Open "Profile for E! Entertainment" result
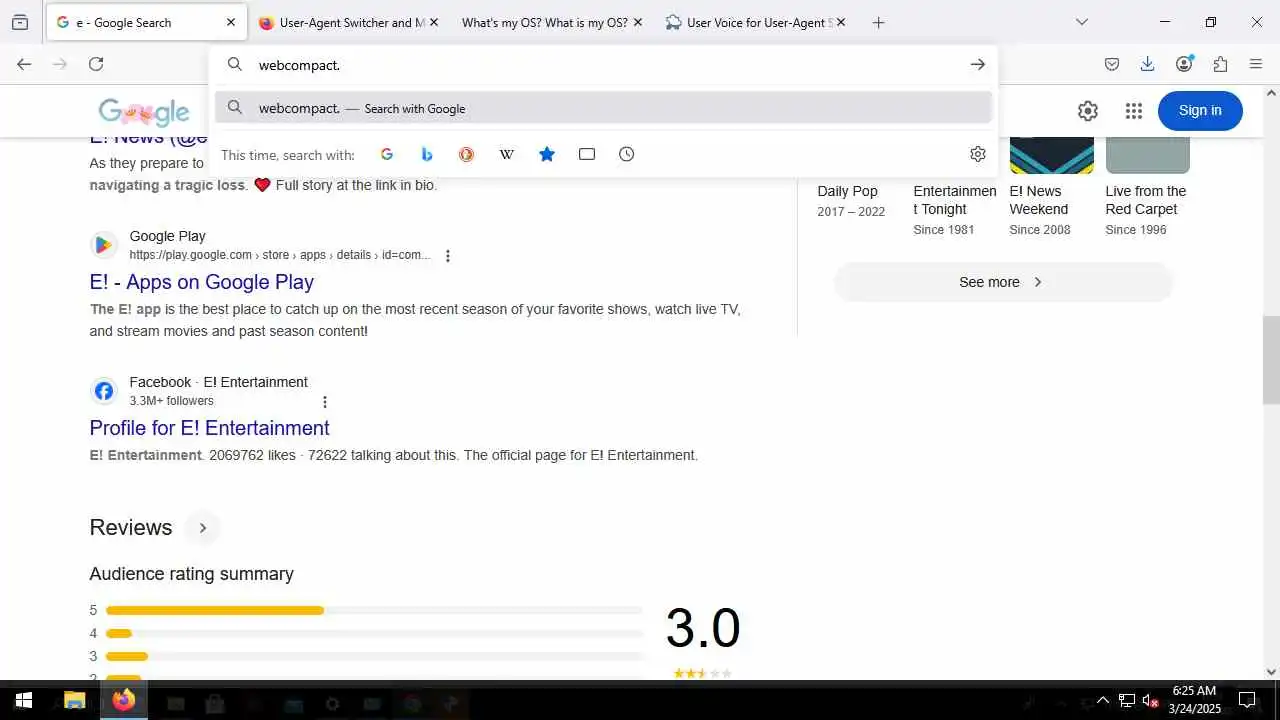The width and height of the screenshot is (1280, 720). pos(210,428)
